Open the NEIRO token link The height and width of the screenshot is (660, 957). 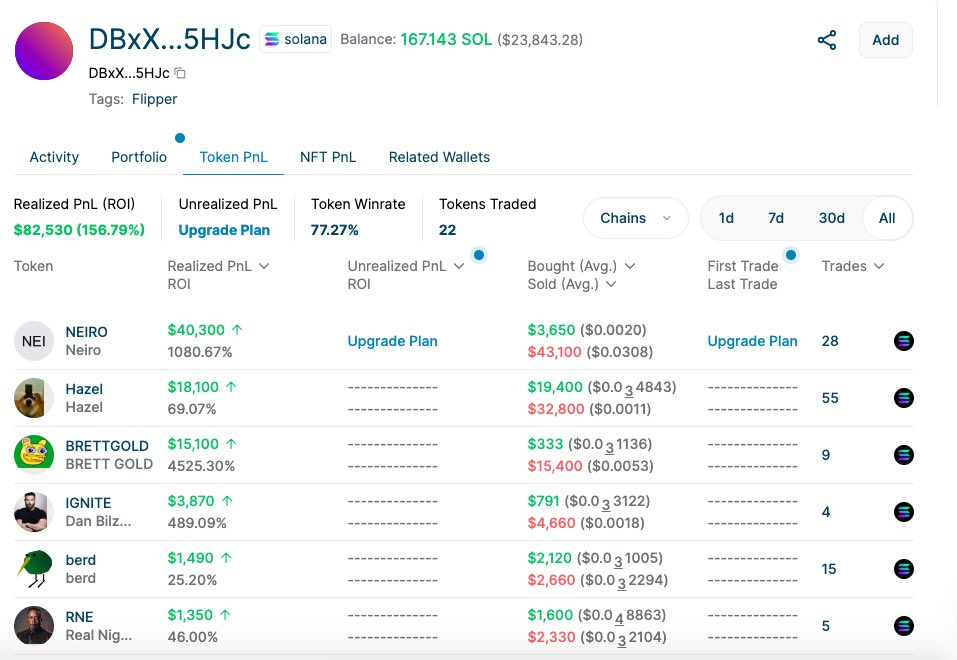click(x=86, y=332)
